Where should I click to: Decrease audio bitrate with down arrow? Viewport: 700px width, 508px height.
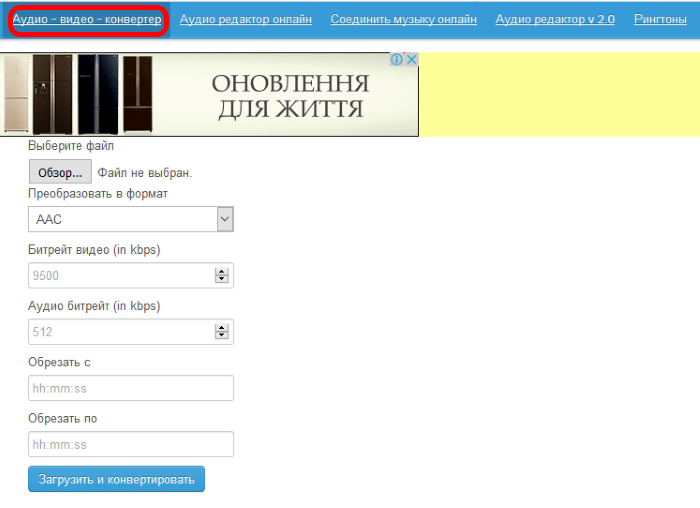click(221, 336)
